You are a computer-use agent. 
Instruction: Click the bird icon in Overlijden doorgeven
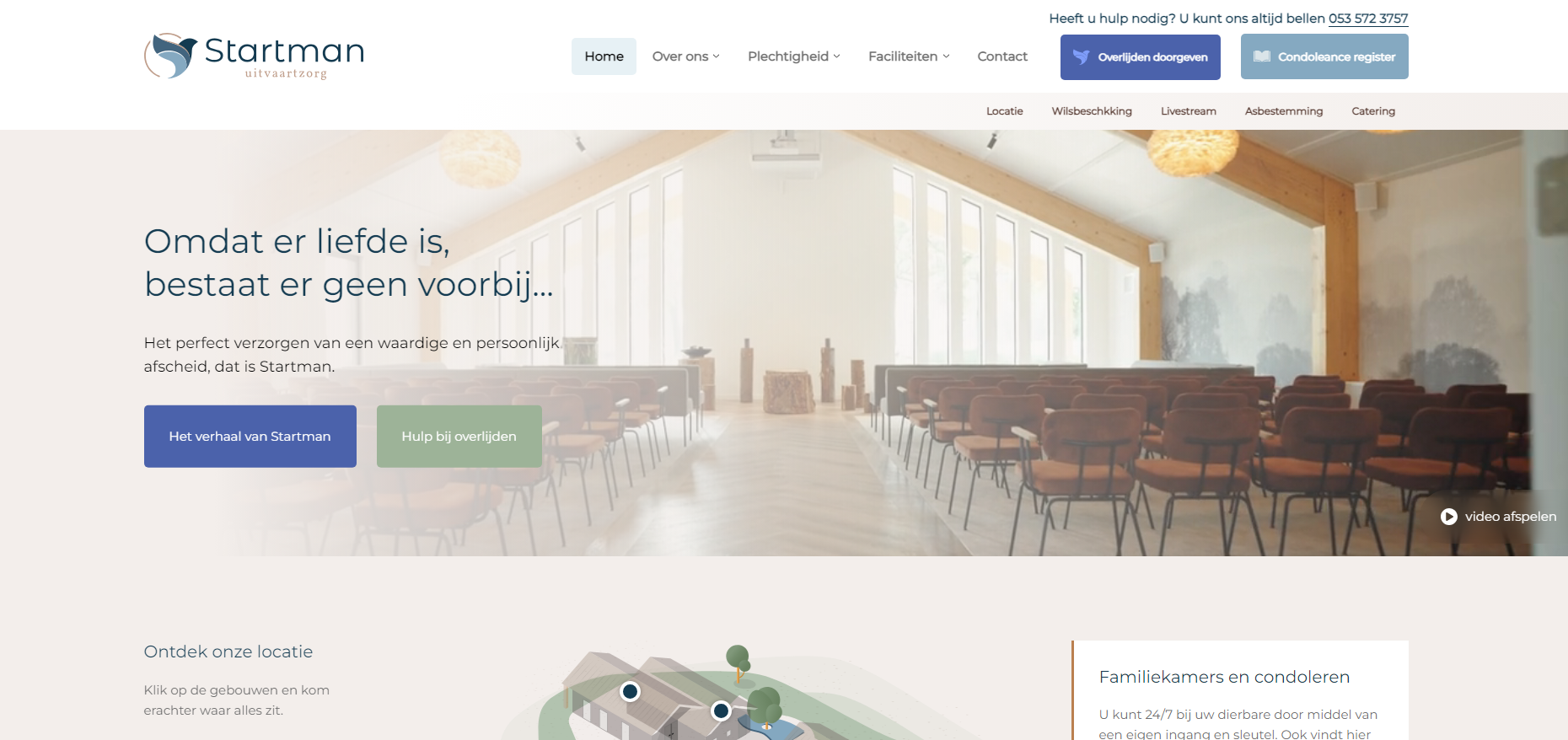(x=1081, y=57)
